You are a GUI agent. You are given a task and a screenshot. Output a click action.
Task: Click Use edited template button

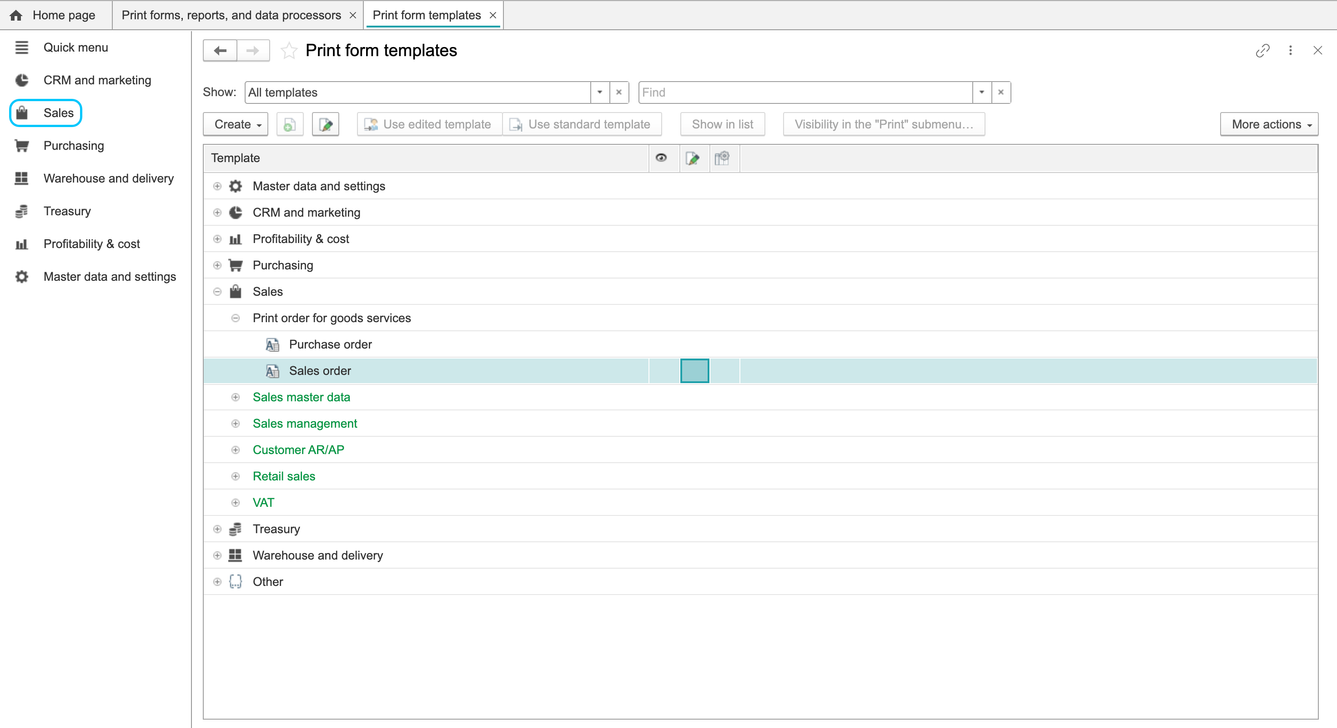pyautogui.click(x=430, y=124)
